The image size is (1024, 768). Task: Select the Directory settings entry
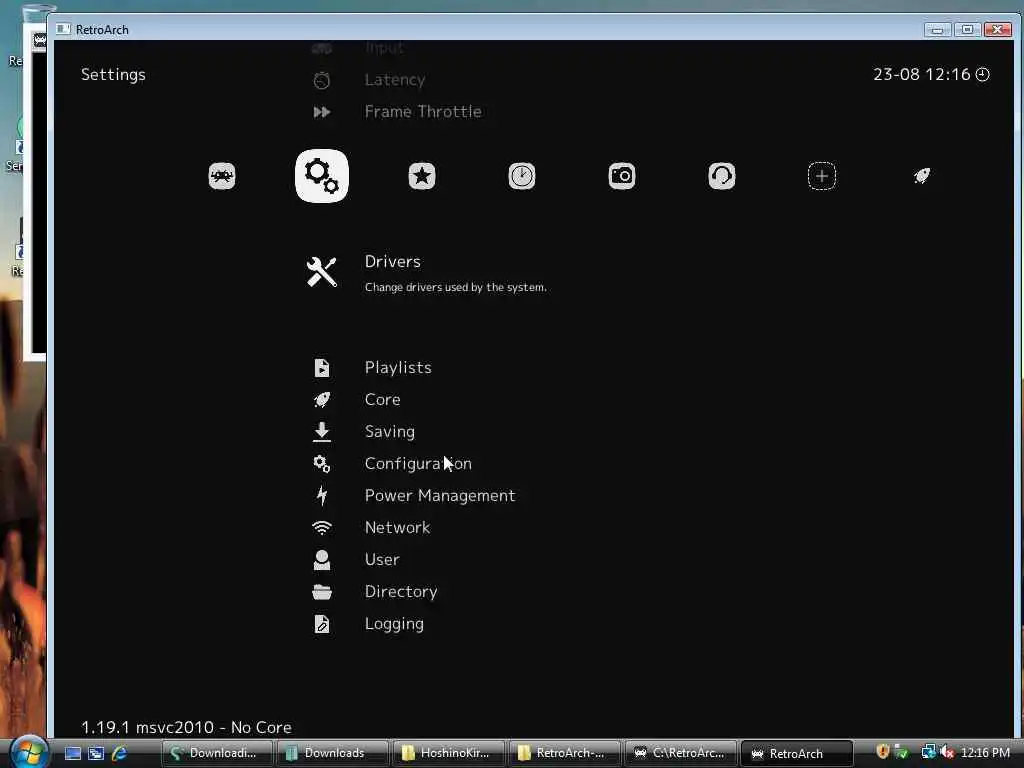pyautogui.click(x=401, y=592)
